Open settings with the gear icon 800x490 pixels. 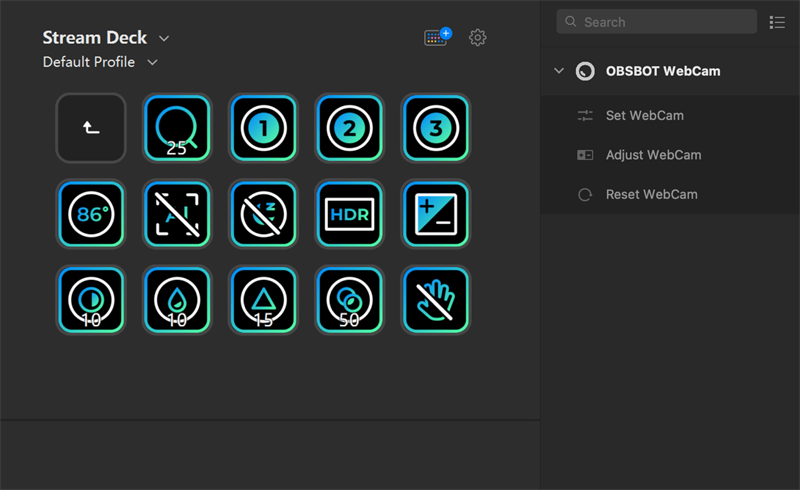[478, 38]
